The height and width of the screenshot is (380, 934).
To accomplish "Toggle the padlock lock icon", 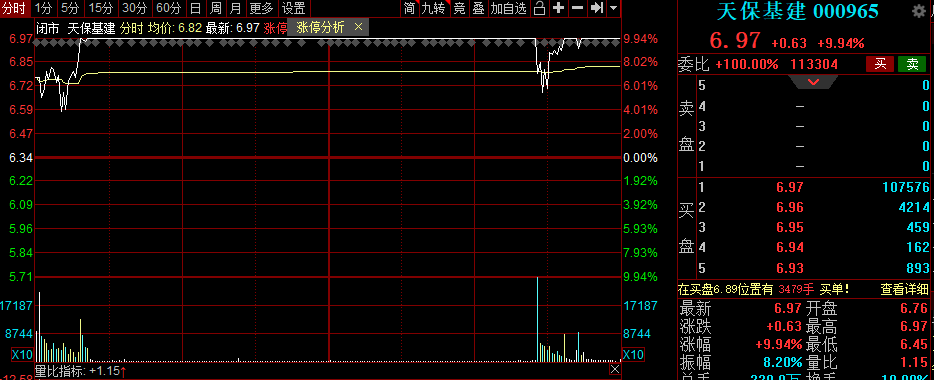I will [x=539, y=8].
